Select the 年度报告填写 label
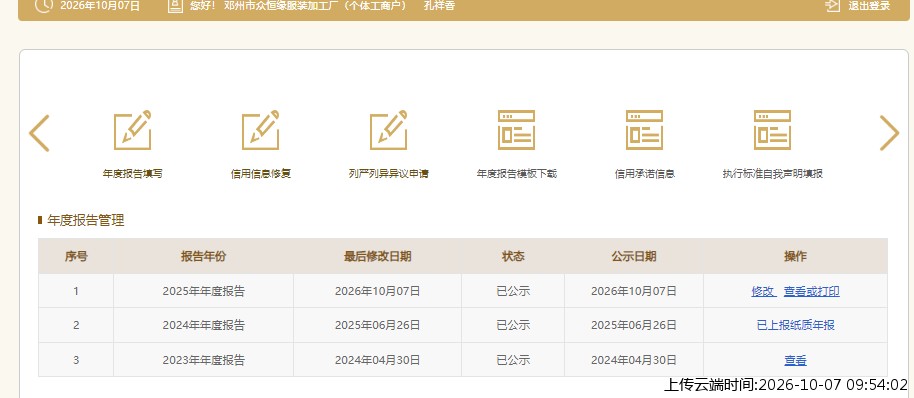This screenshot has width=914, height=398. point(132,174)
